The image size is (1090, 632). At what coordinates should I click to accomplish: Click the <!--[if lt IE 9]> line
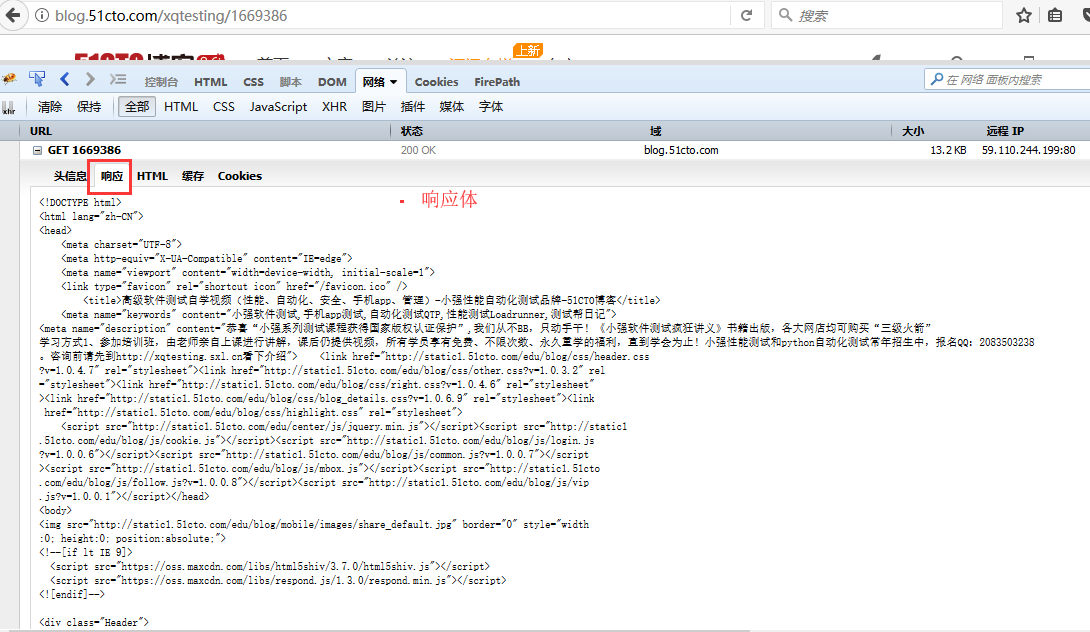[86, 552]
